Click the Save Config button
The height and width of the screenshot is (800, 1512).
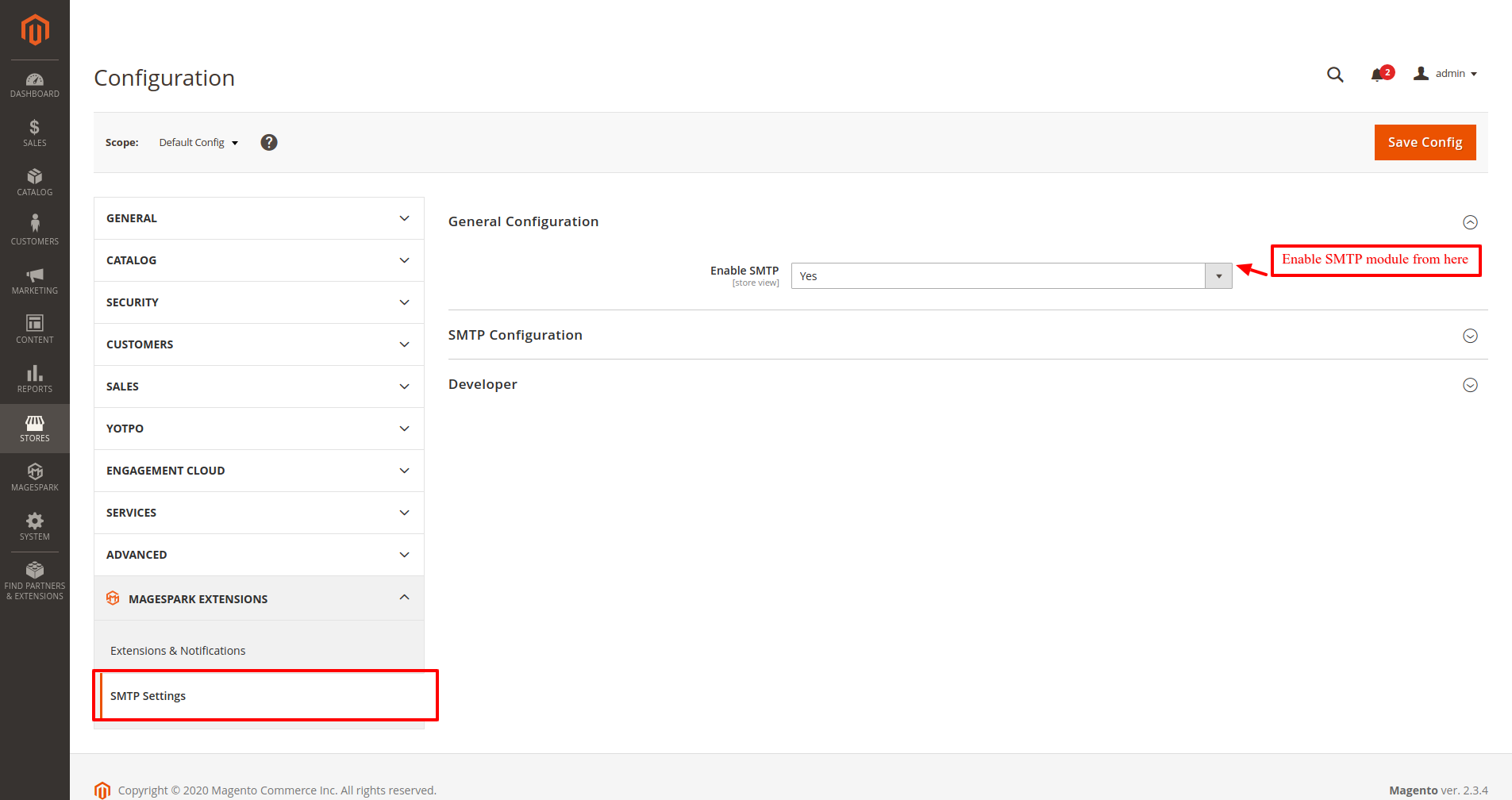1425,142
